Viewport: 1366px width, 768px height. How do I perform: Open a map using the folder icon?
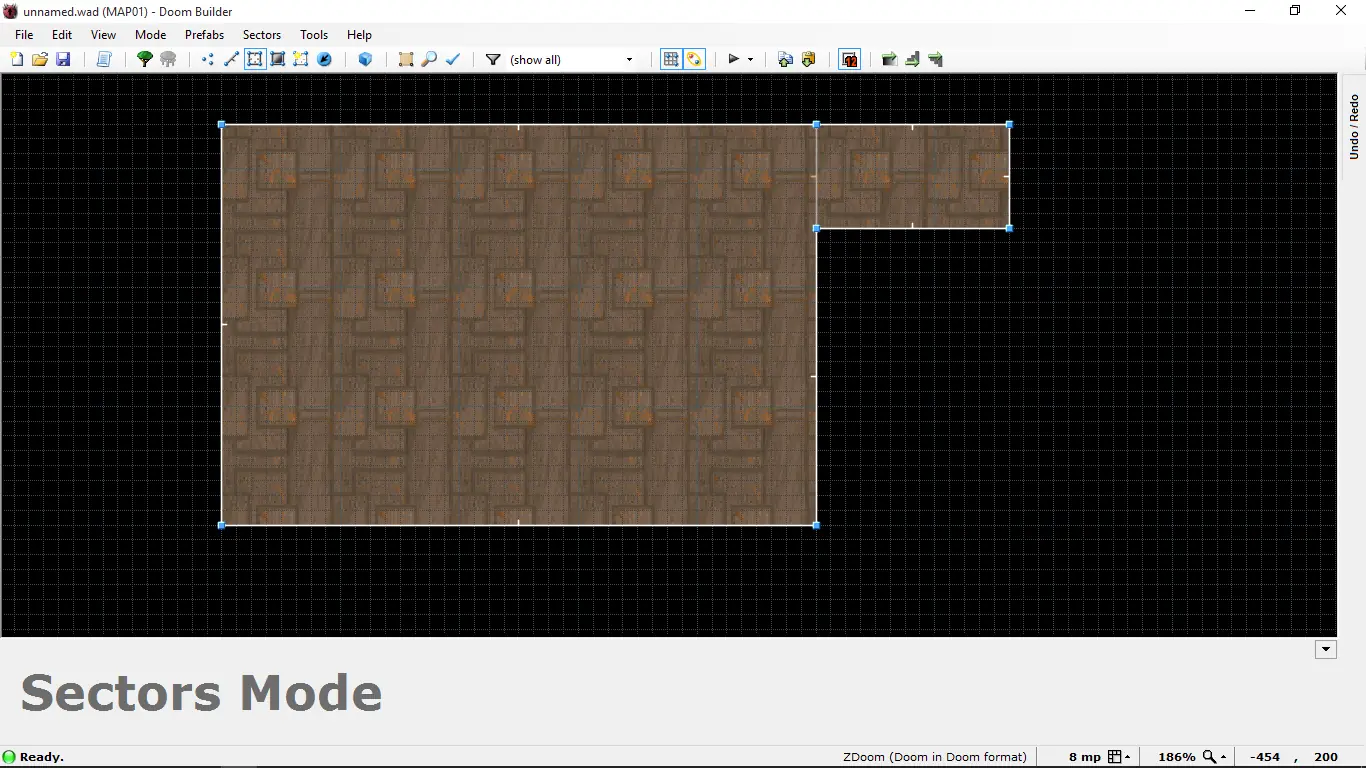[x=40, y=60]
